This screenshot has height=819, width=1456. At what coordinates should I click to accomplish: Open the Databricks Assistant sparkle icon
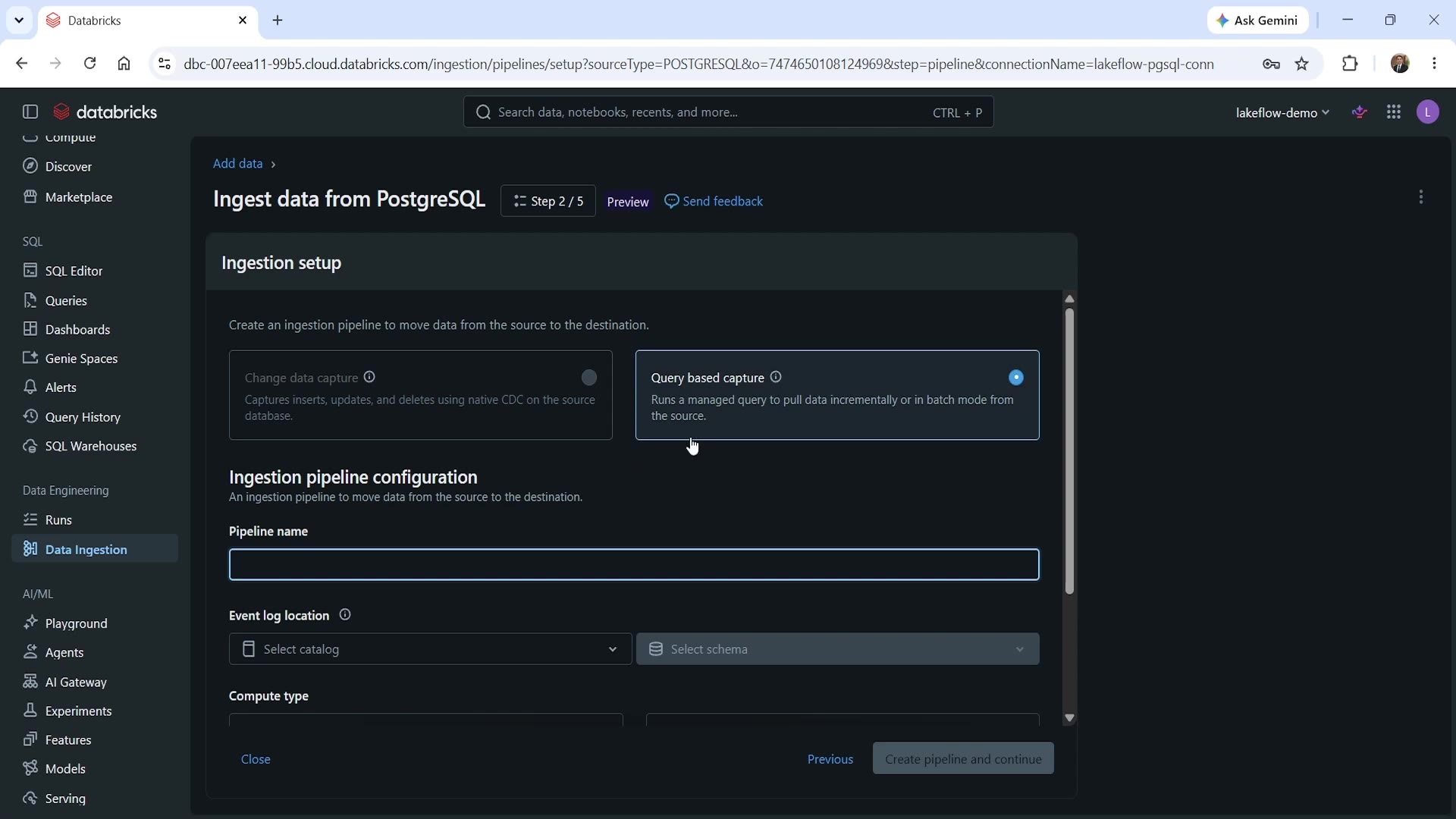pyautogui.click(x=1360, y=112)
